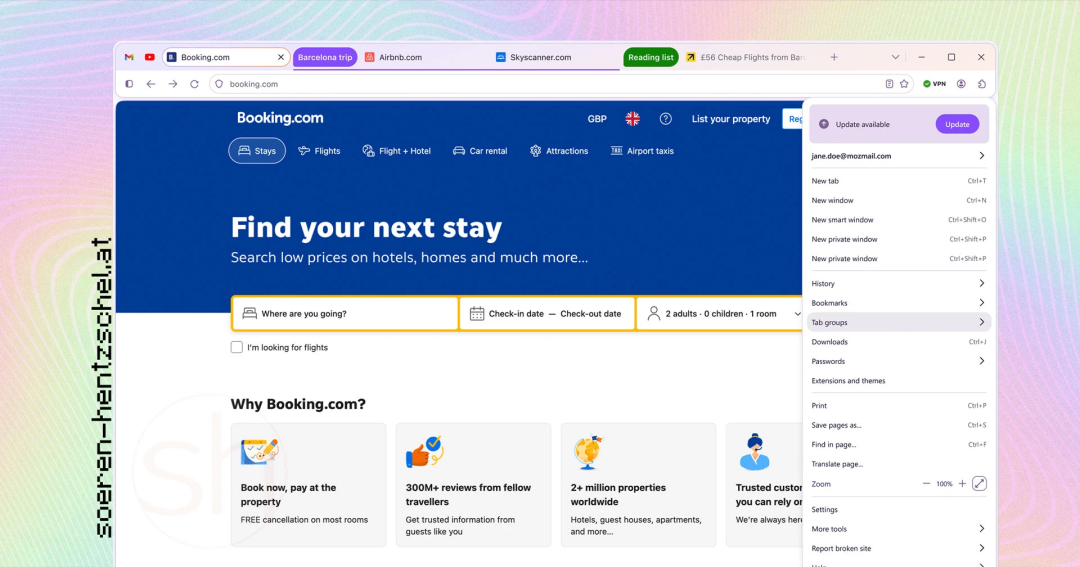
Task: Open Downloads from menu
Action: 898,342
